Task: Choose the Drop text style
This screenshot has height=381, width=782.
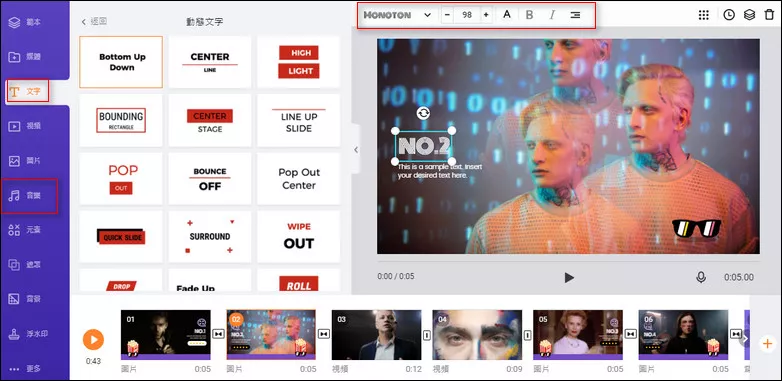Action: pyautogui.click(x=121, y=281)
